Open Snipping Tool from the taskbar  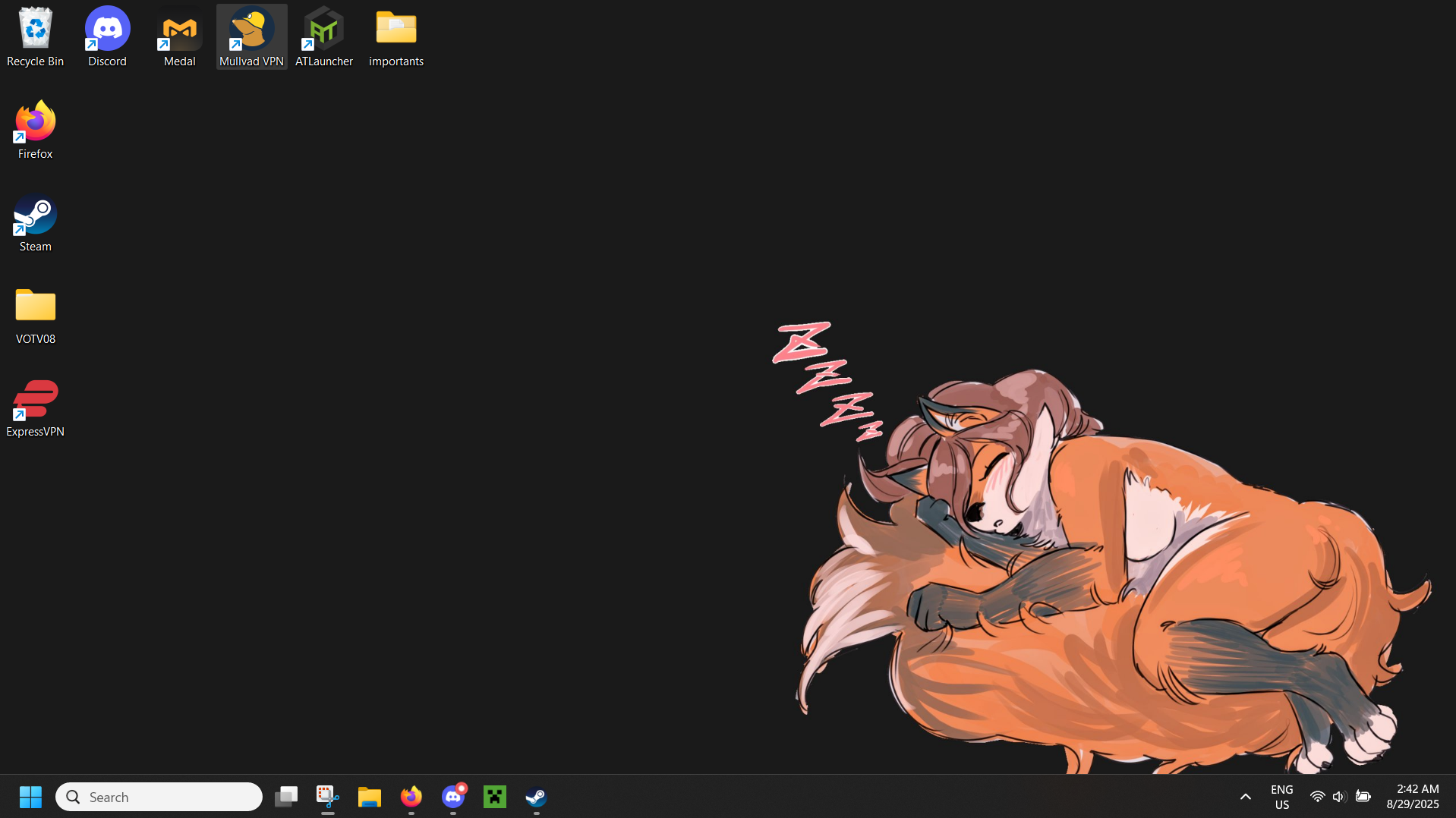click(x=328, y=797)
